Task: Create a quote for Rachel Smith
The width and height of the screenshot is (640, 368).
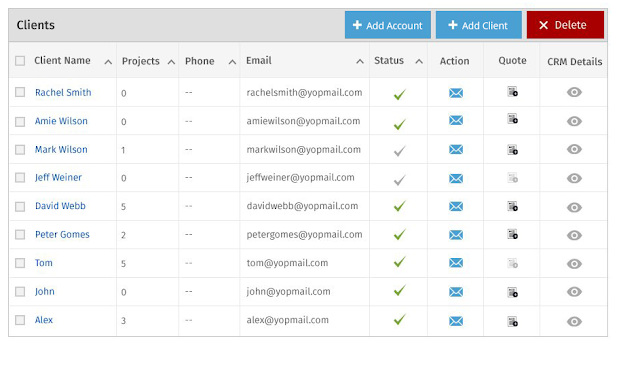Action: pos(513,91)
